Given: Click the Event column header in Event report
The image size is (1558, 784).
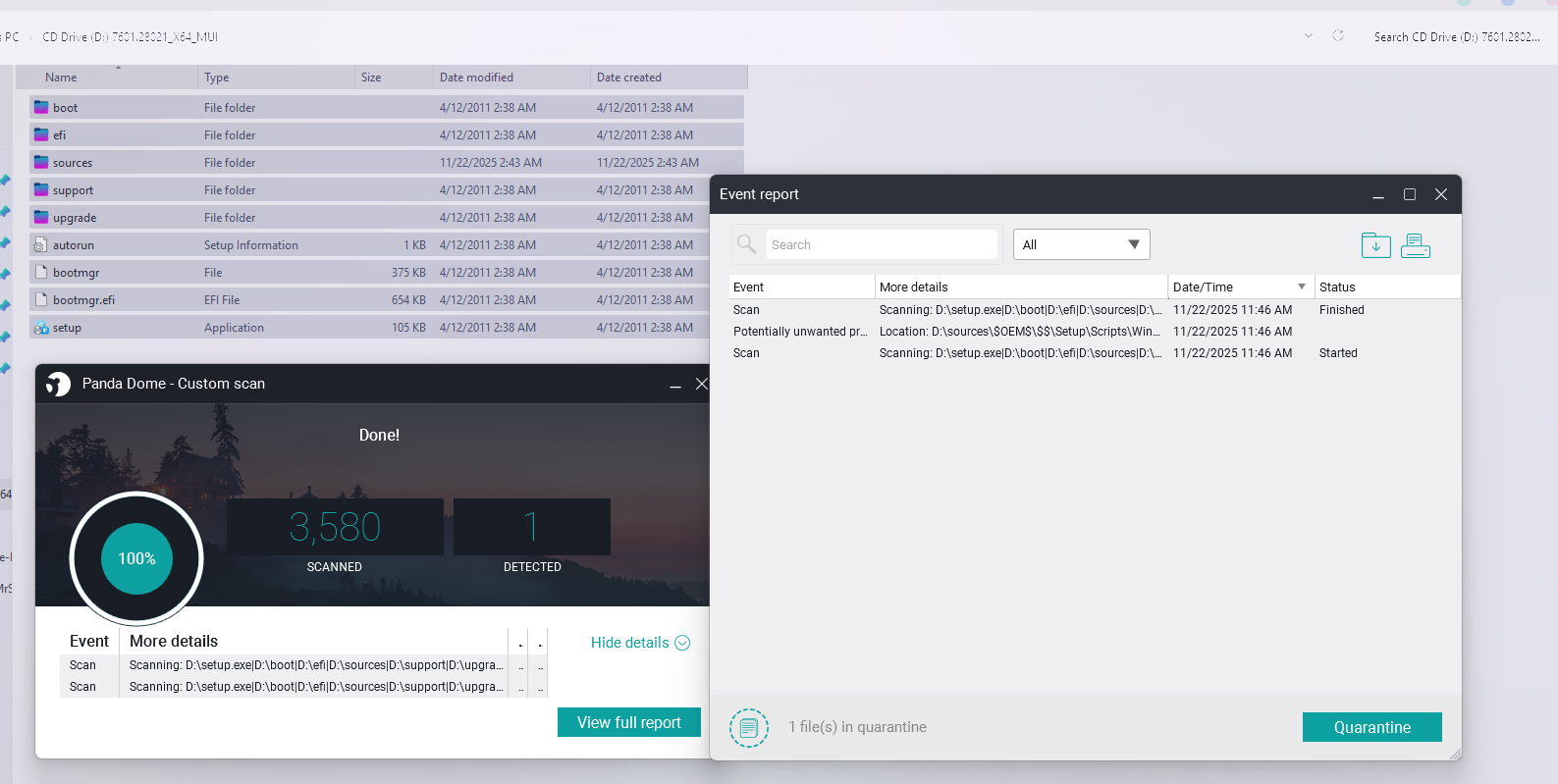Looking at the screenshot, I should click(x=802, y=287).
